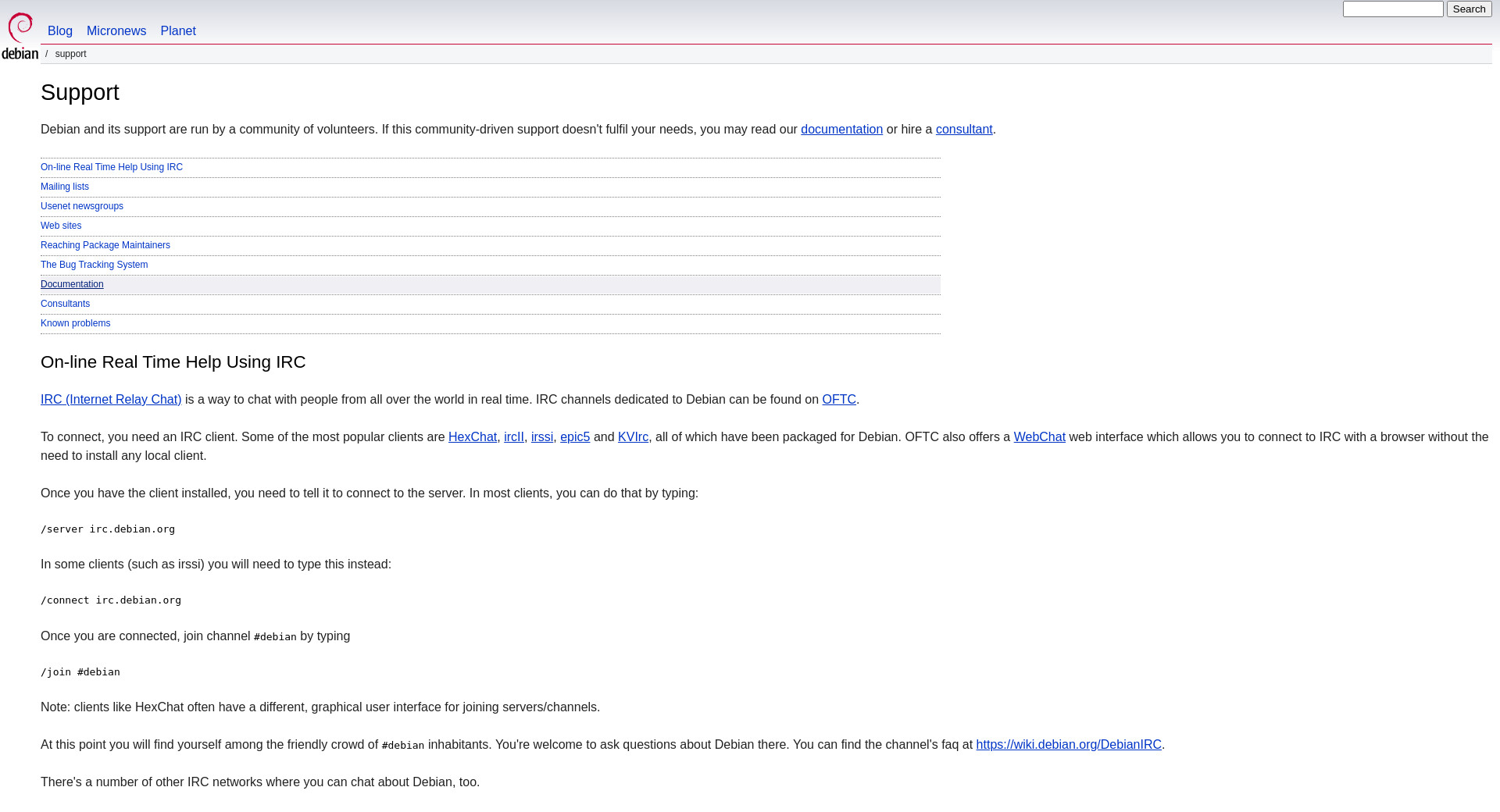Open the Blog menu item
1500x812 pixels.
[60, 31]
